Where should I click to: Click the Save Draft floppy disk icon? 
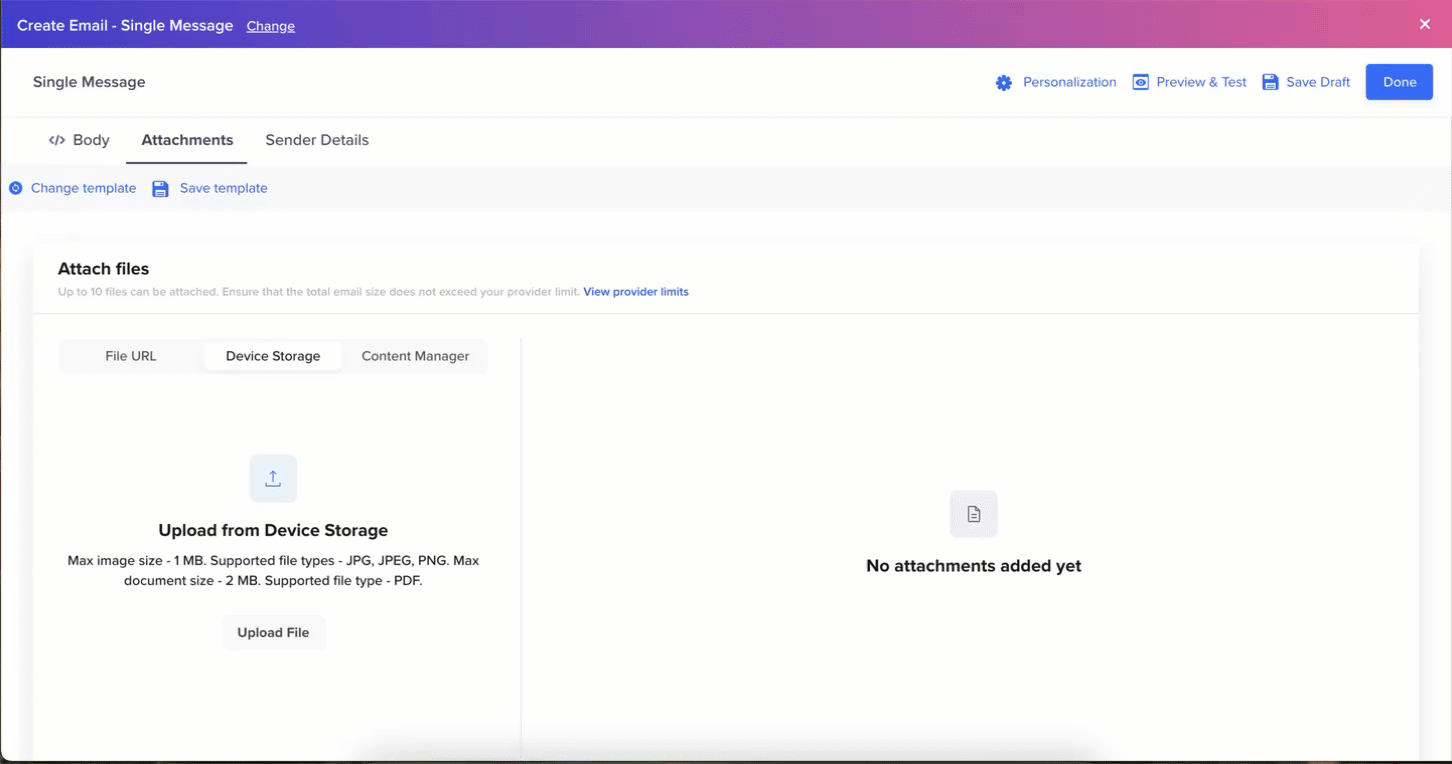pos(1270,82)
